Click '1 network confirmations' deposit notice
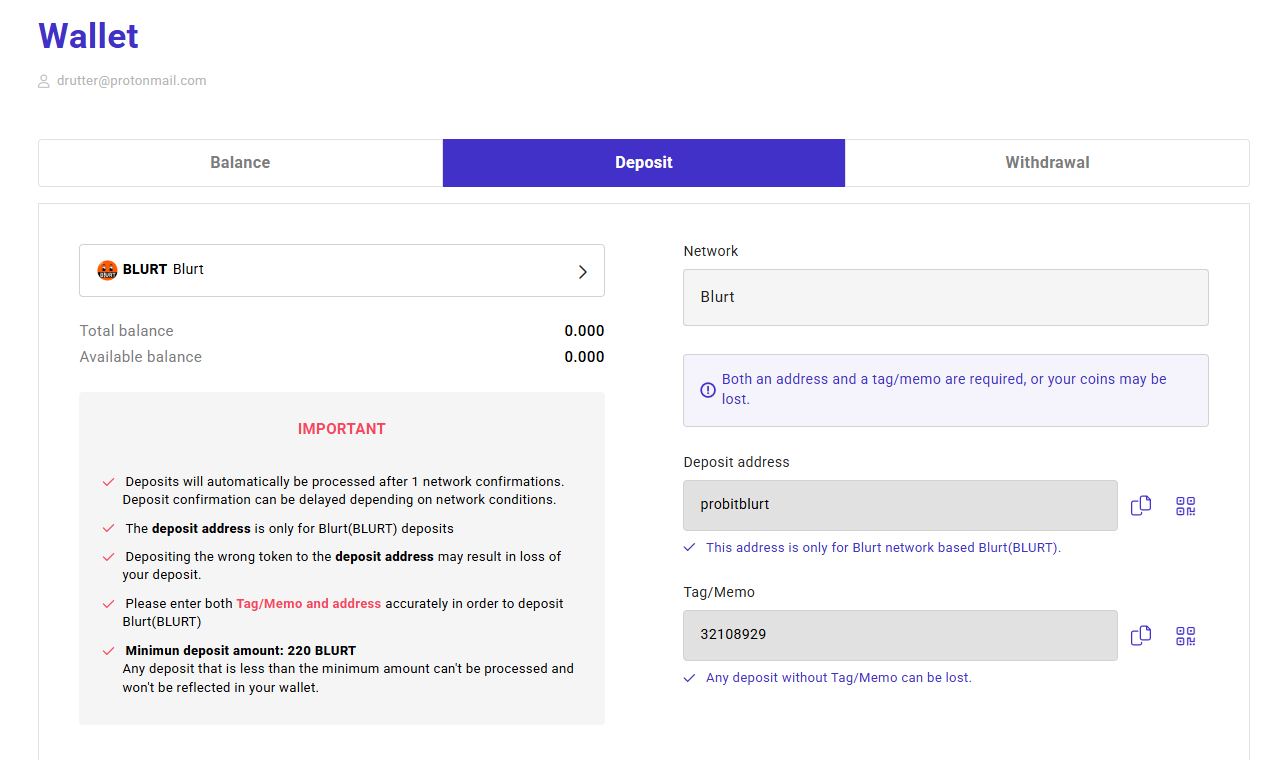Screen dimensions: 1280x760 (x=344, y=490)
